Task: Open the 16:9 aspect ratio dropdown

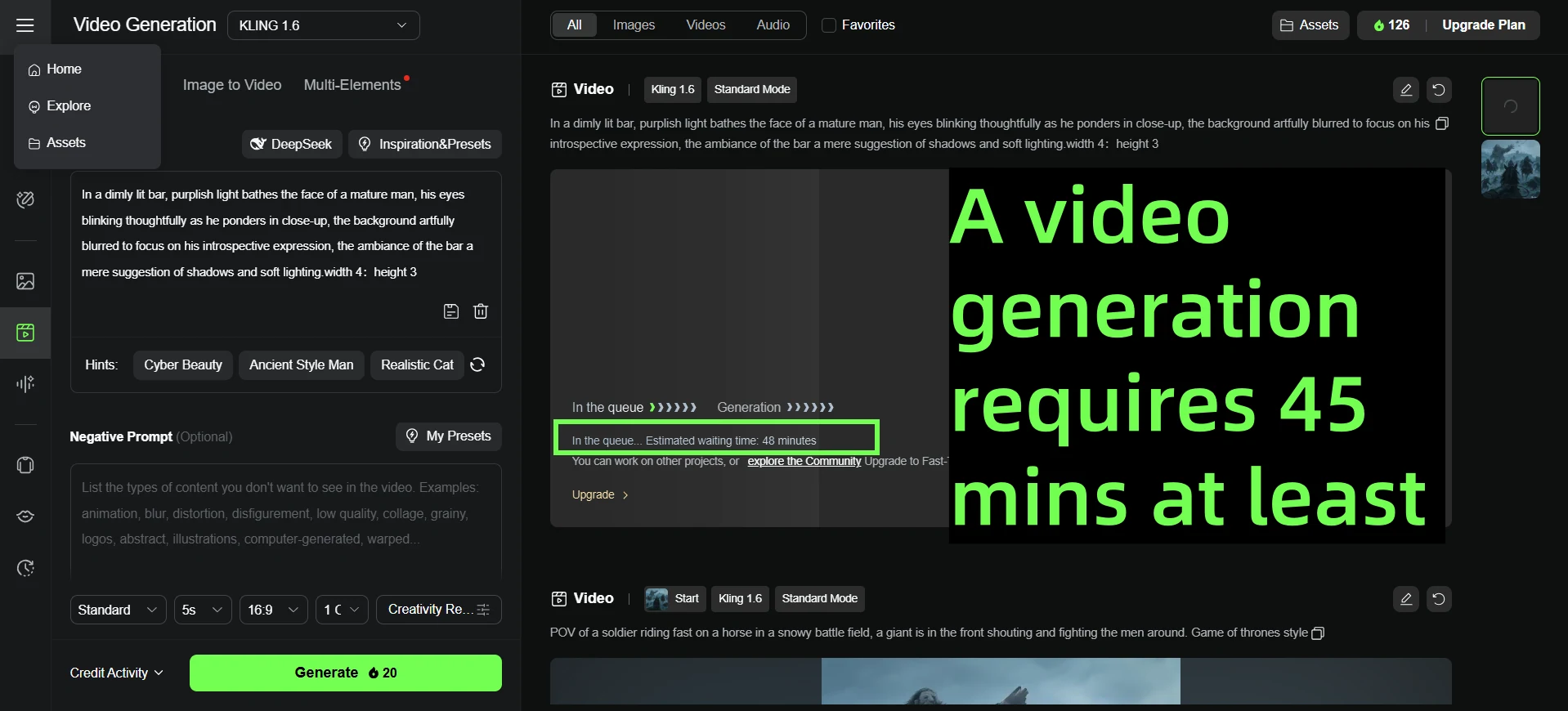Action: coord(274,610)
